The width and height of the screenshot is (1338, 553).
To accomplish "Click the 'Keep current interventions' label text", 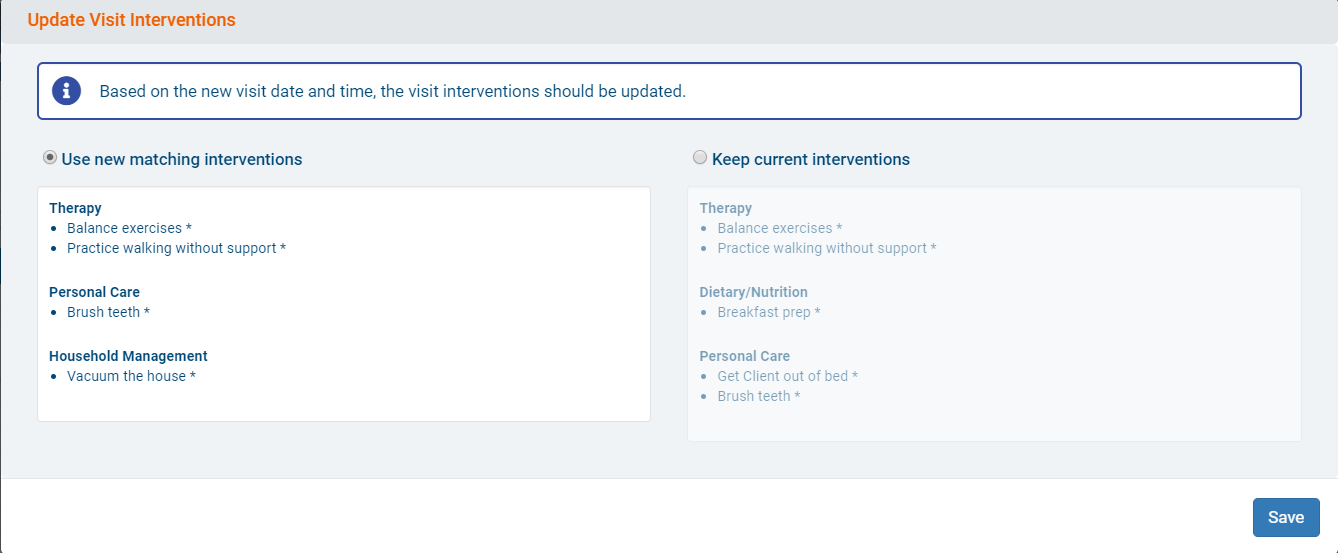I will click(x=810, y=159).
